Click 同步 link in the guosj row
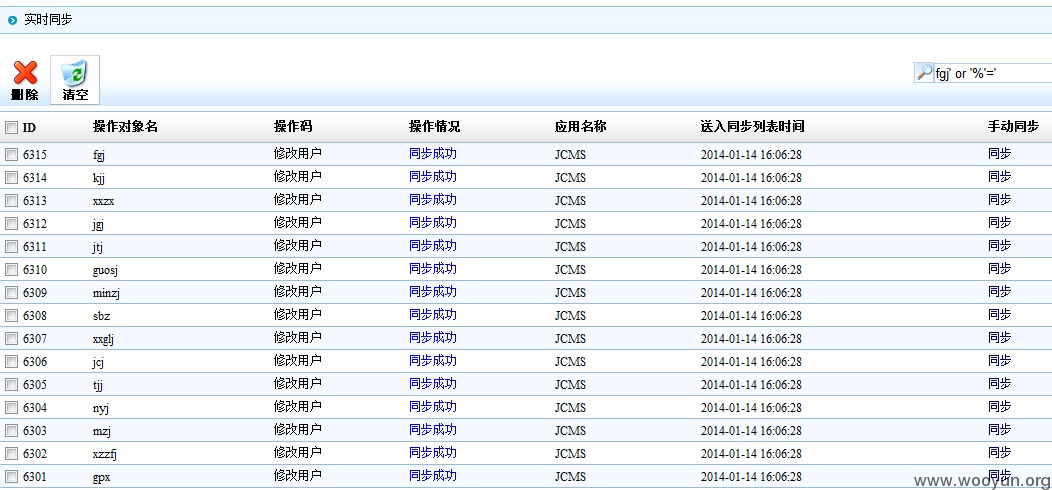Screen dimensions: 1052x490 (999, 268)
